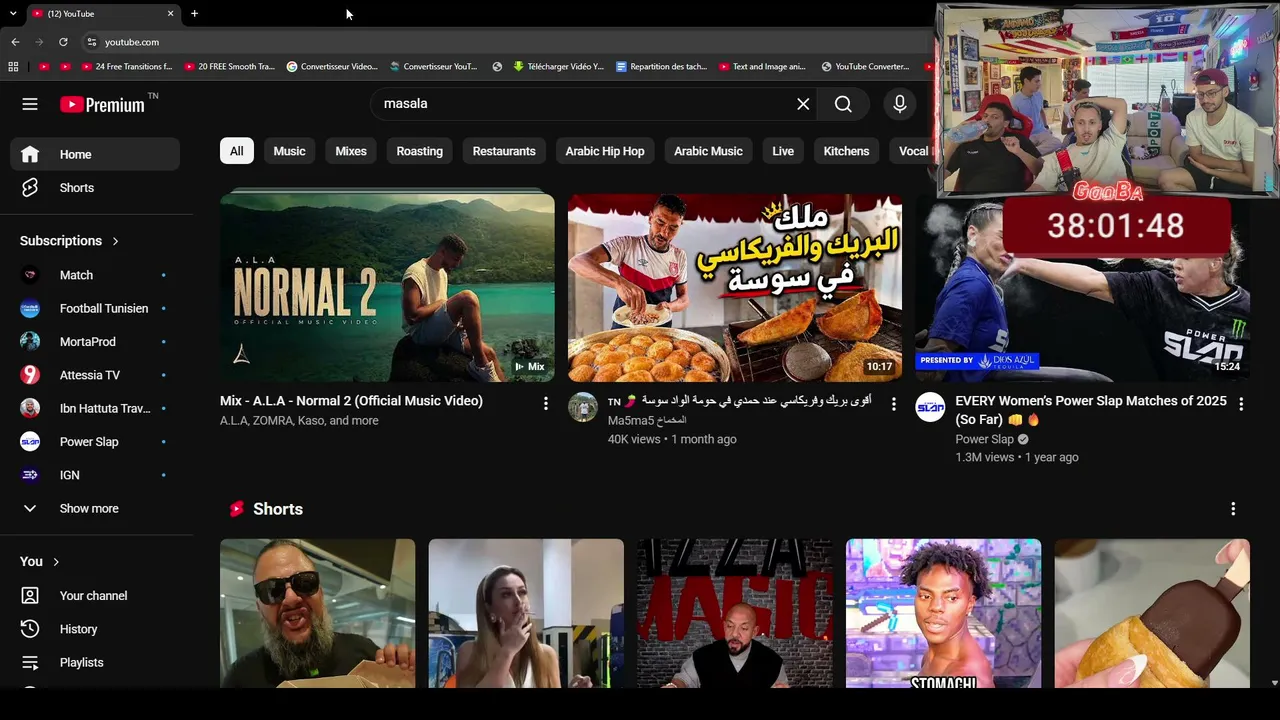
Task: Open the YouTube Converter bookmark
Action: 865,67
